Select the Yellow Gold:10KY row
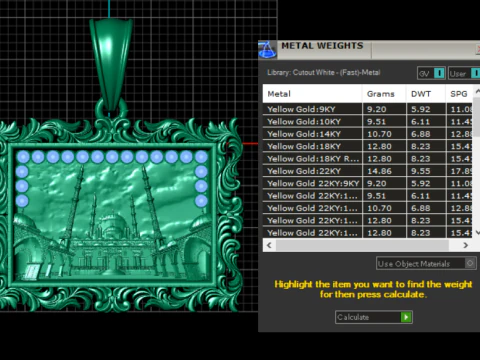The height and width of the screenshot is (360, 480). [367, 122]
